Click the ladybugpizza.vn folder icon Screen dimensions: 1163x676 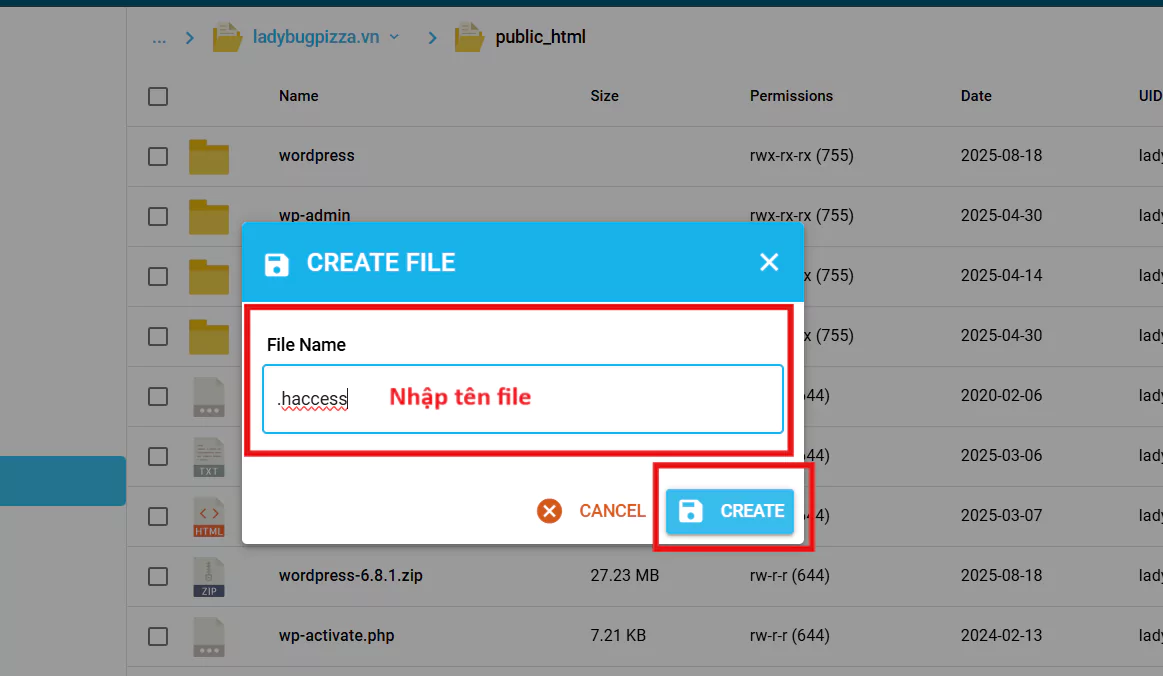click(227, 37)
